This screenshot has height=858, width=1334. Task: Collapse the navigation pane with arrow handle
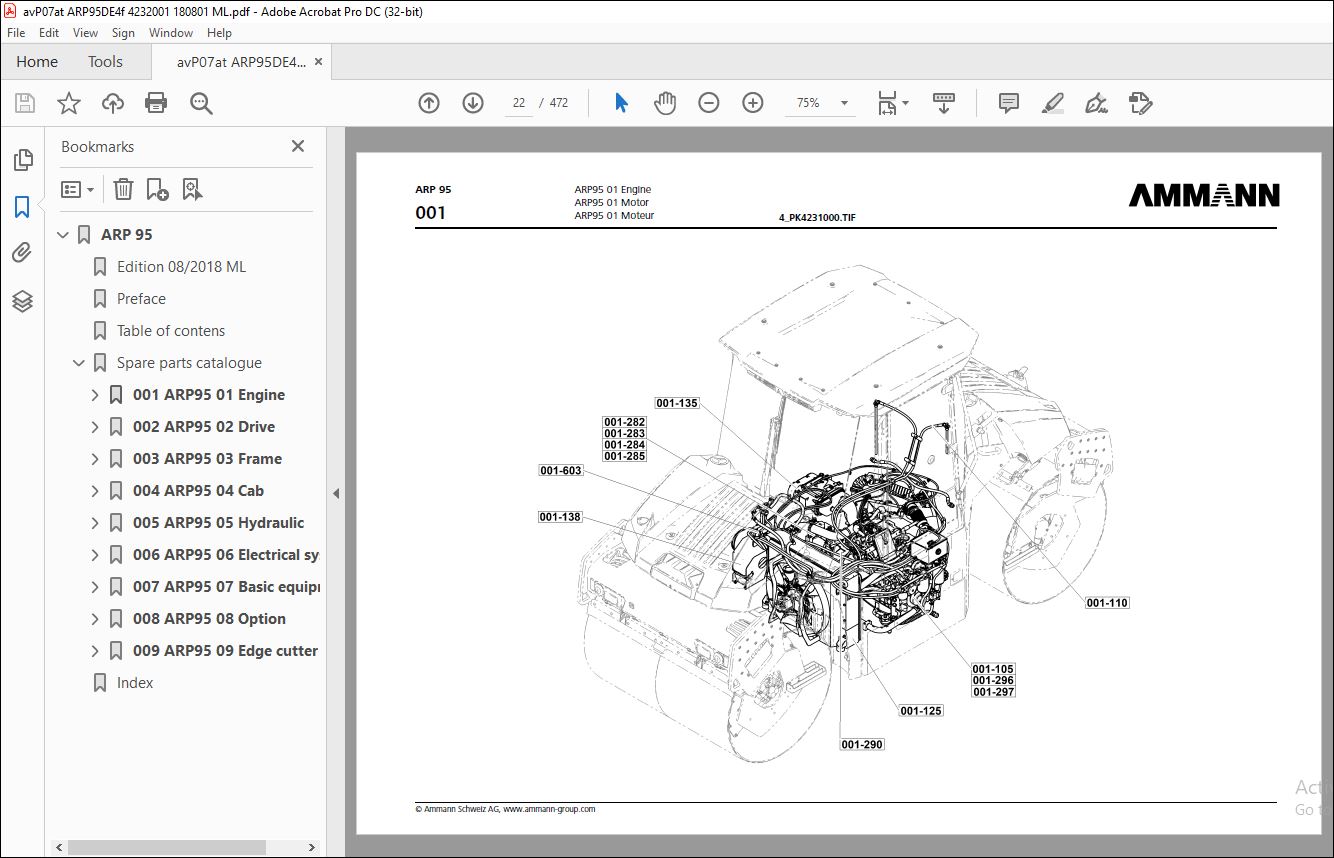(x=336, y=493)
